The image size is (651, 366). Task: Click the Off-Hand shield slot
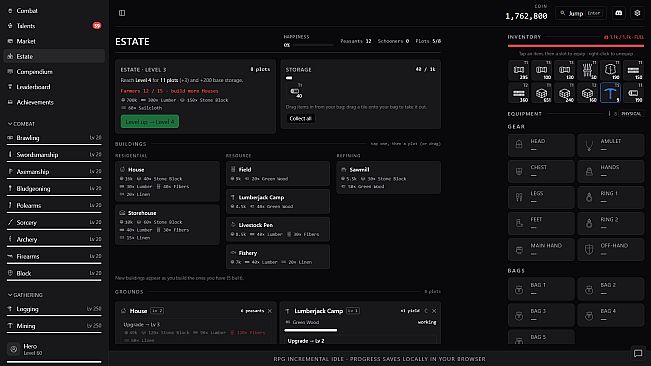[x=611, y=249]
